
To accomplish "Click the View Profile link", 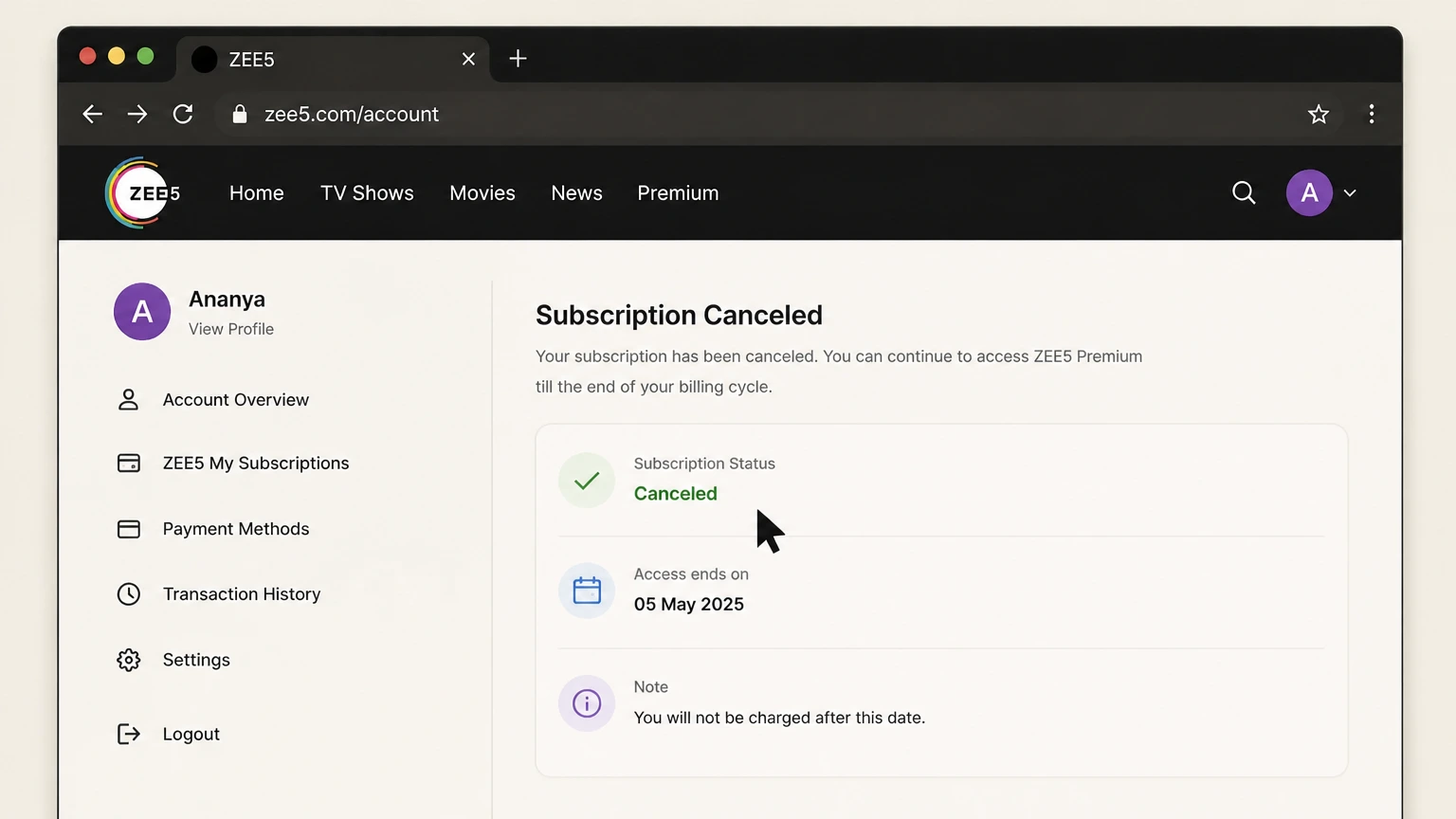I will [231, 329].
